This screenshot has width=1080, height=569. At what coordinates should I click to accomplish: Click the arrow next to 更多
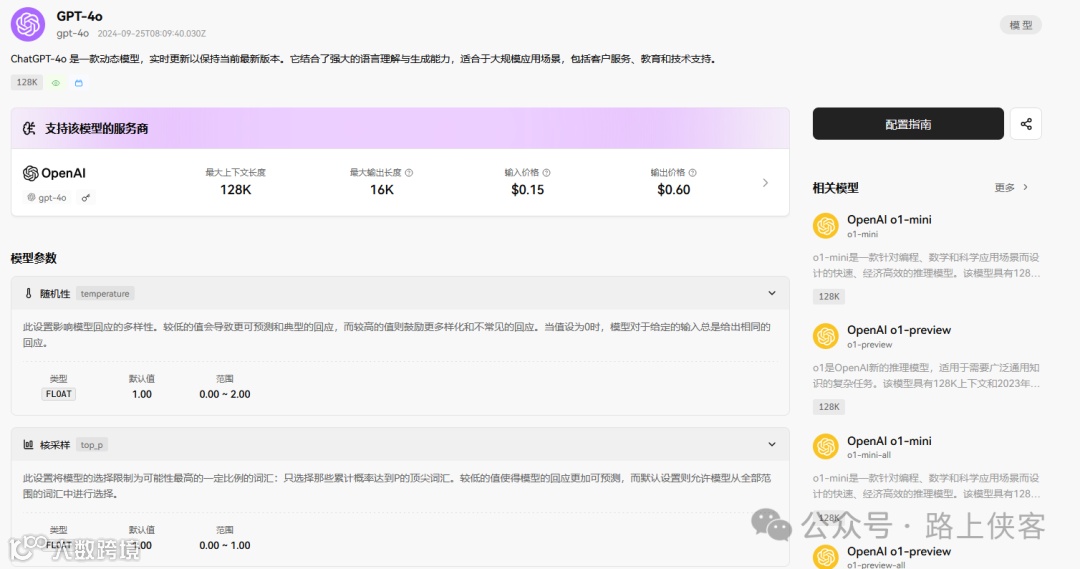coord(1026,187)
